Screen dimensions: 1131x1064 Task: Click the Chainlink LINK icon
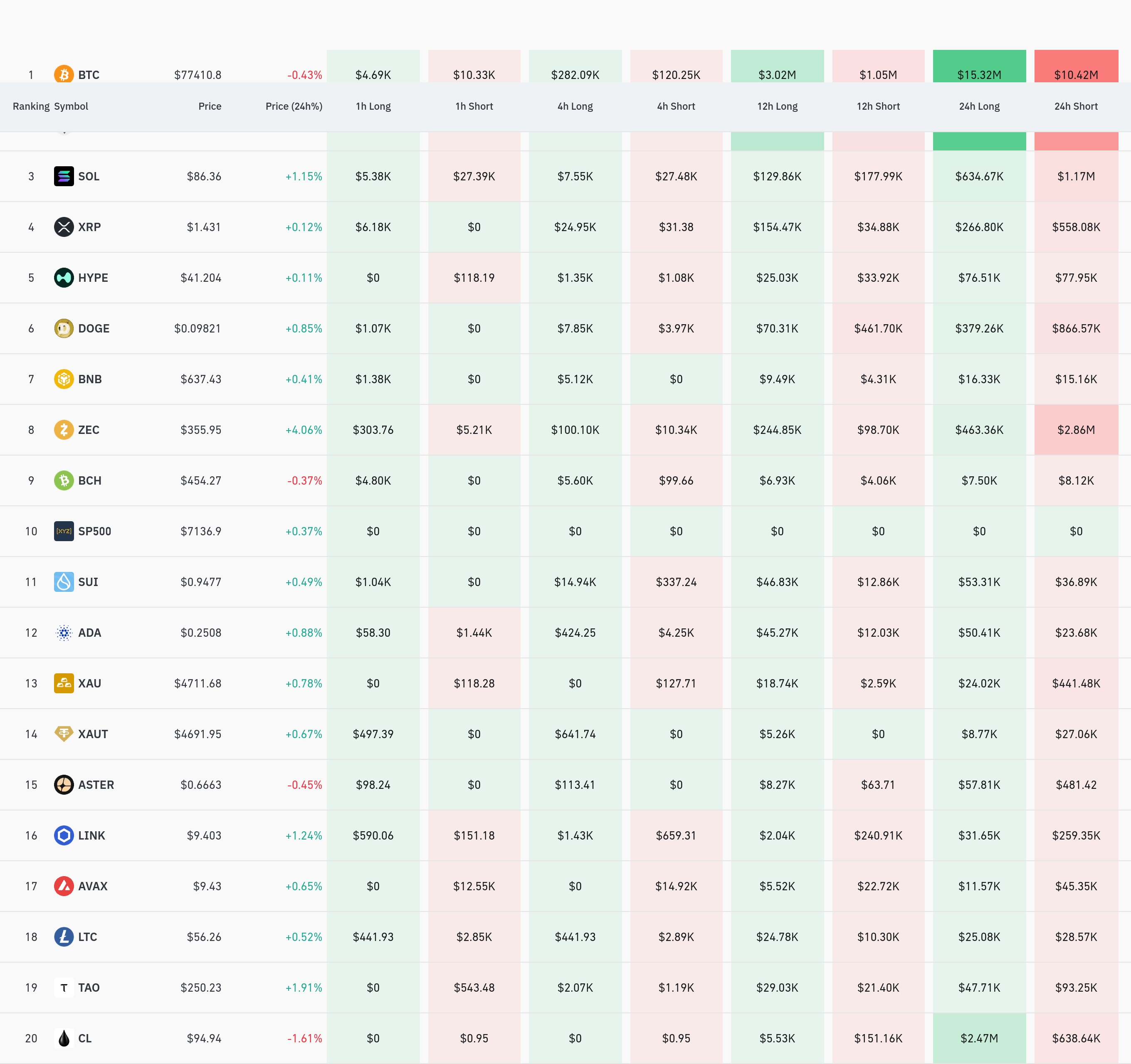pyautogui.click(x=64, y=835)
